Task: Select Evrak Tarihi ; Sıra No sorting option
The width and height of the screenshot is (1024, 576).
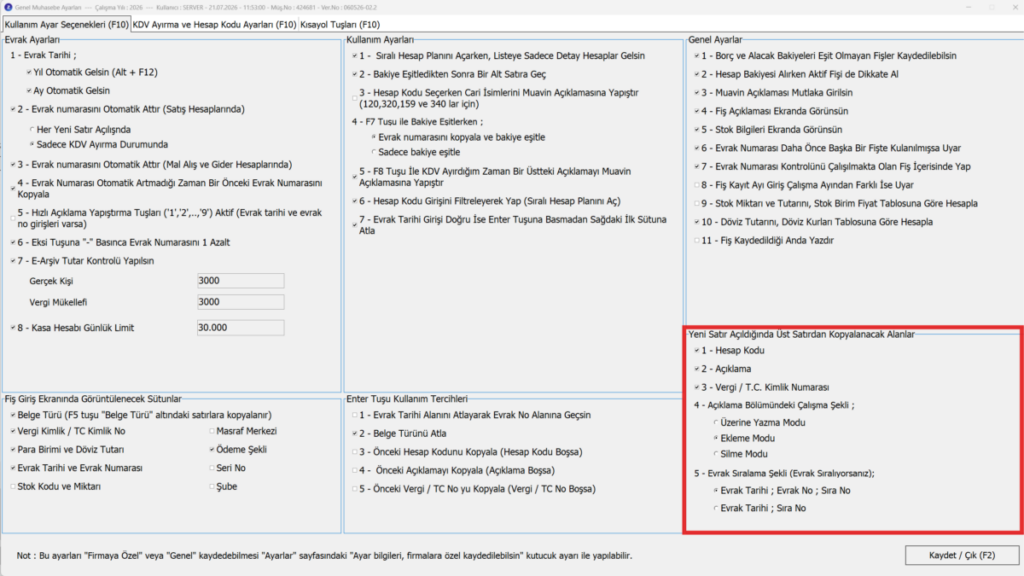Action: tap(716, 508)
